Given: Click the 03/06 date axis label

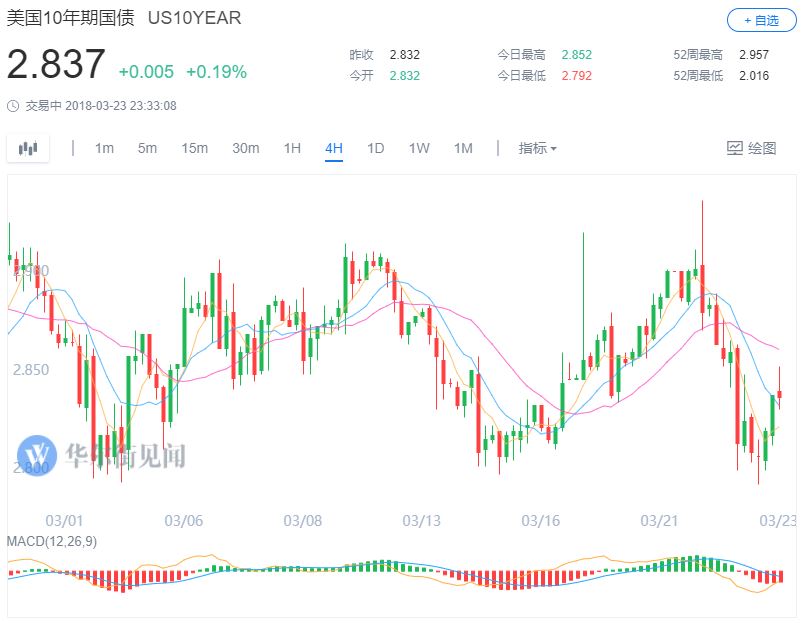Looking at the screenshot, I should [183, 520].
